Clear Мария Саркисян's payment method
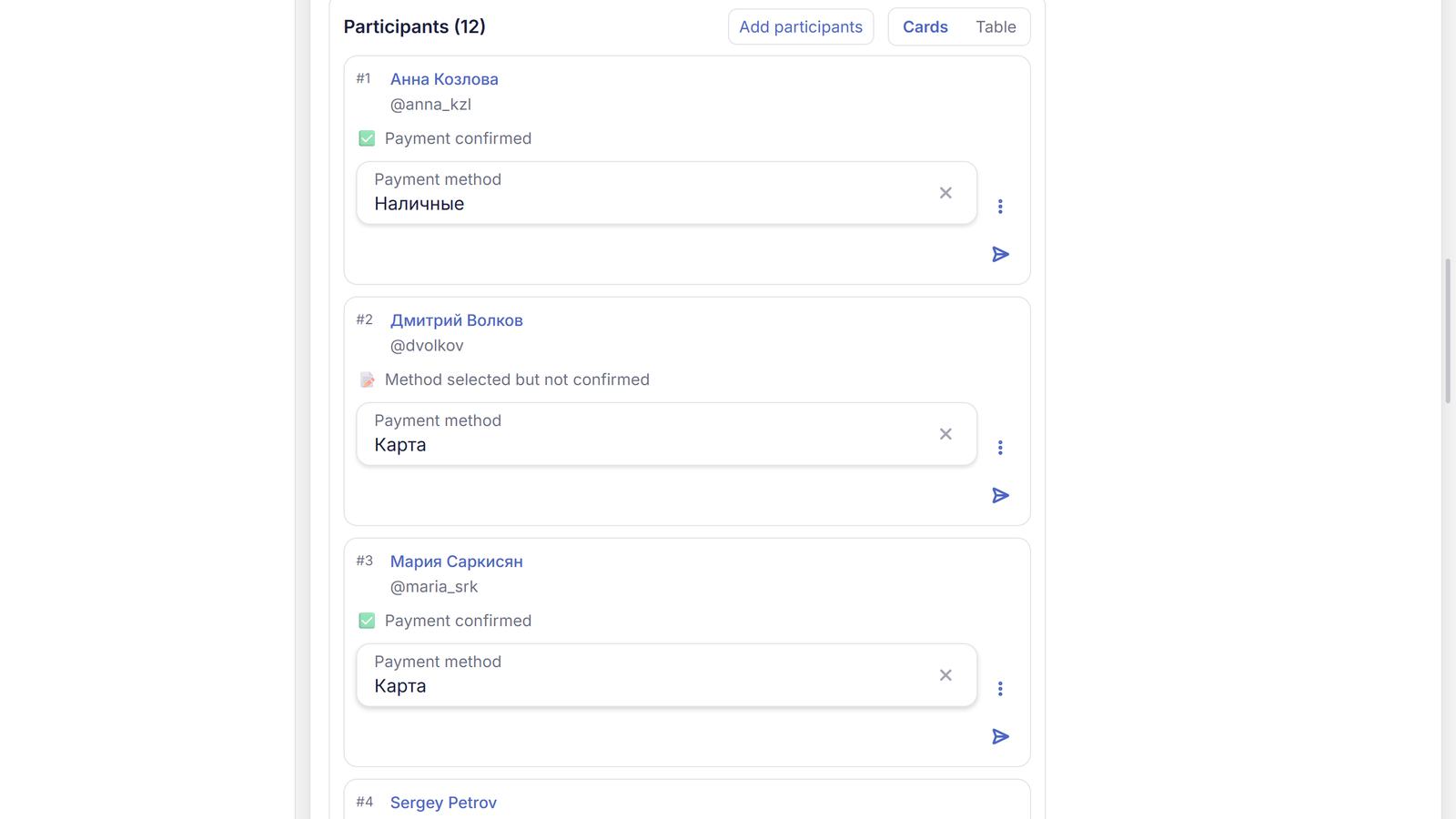 pos(945,675)
